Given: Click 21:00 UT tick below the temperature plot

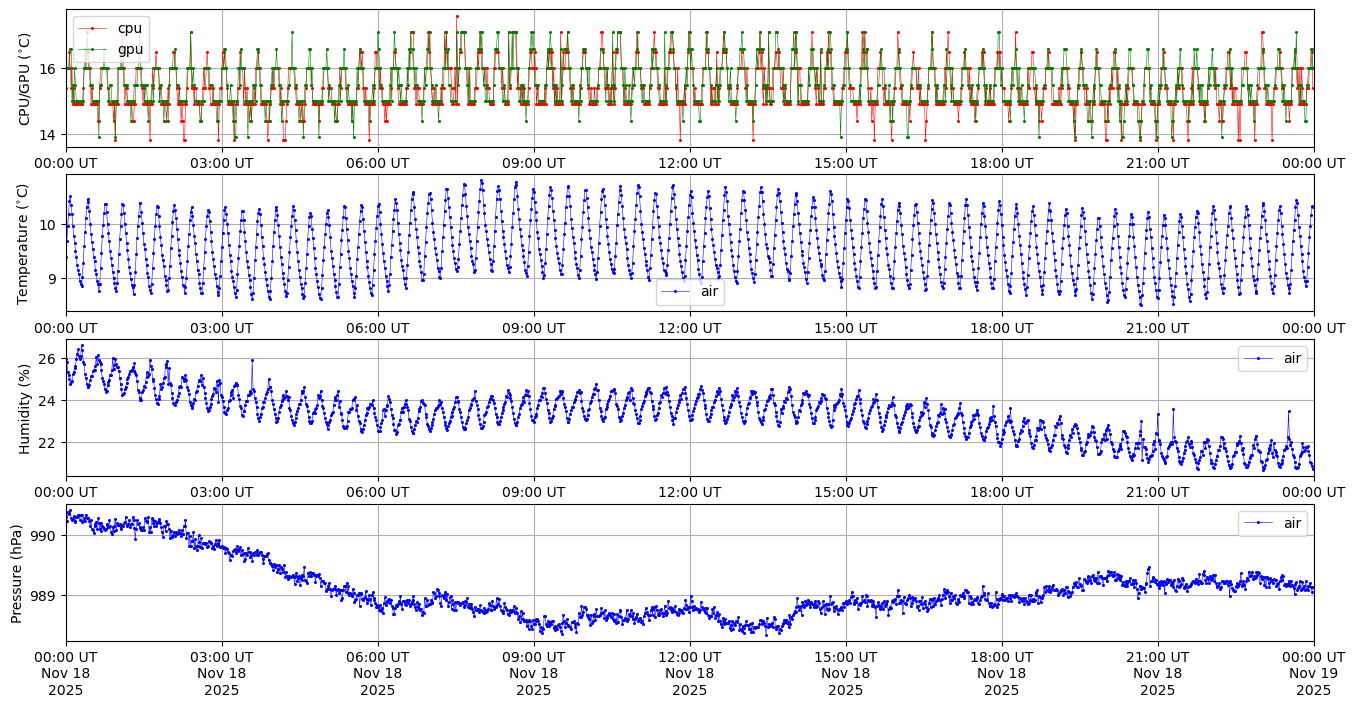Looking at the screenshot, I should [1158, 328].
